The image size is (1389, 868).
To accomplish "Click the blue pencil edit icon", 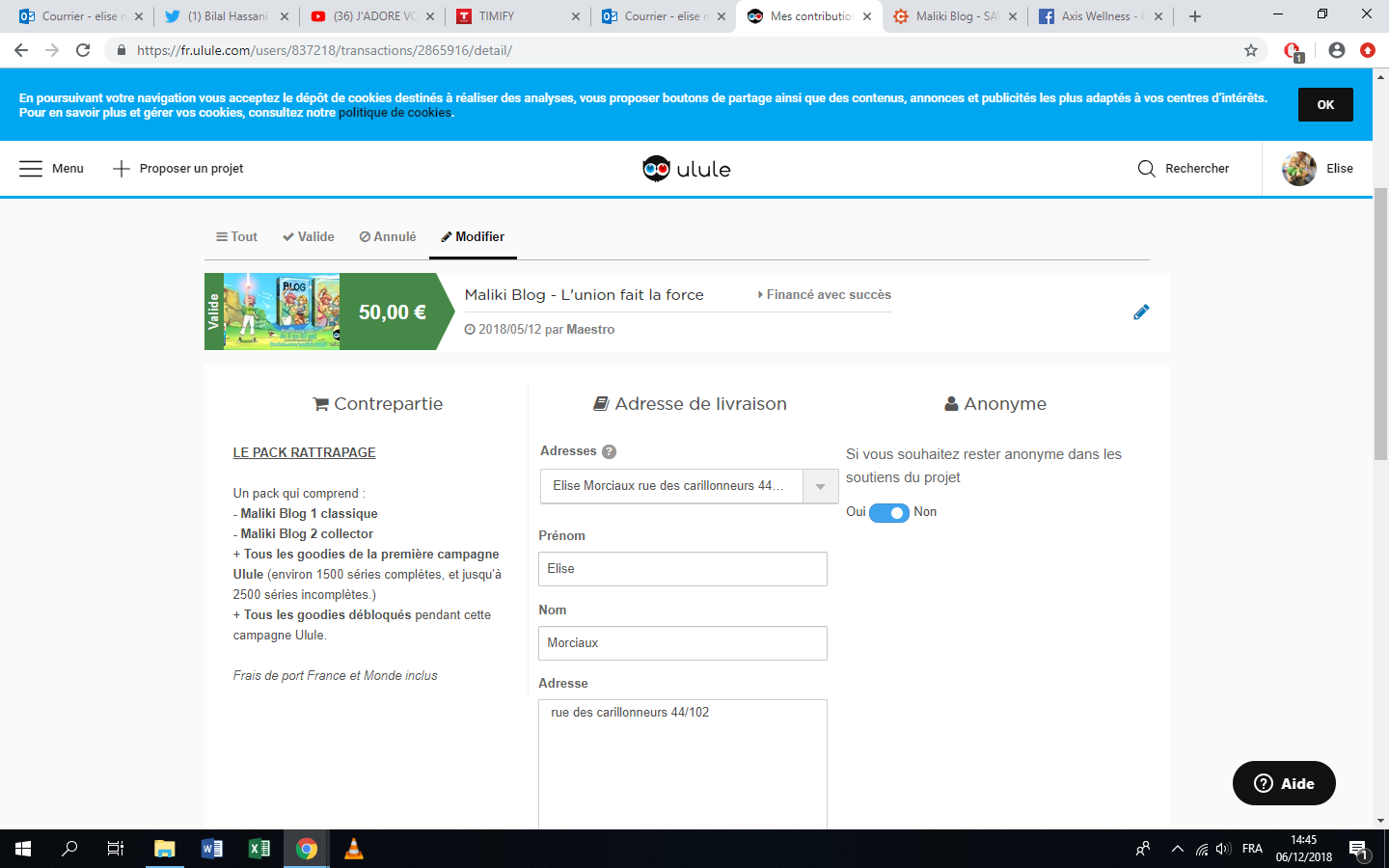I will tap(1141, 312).
